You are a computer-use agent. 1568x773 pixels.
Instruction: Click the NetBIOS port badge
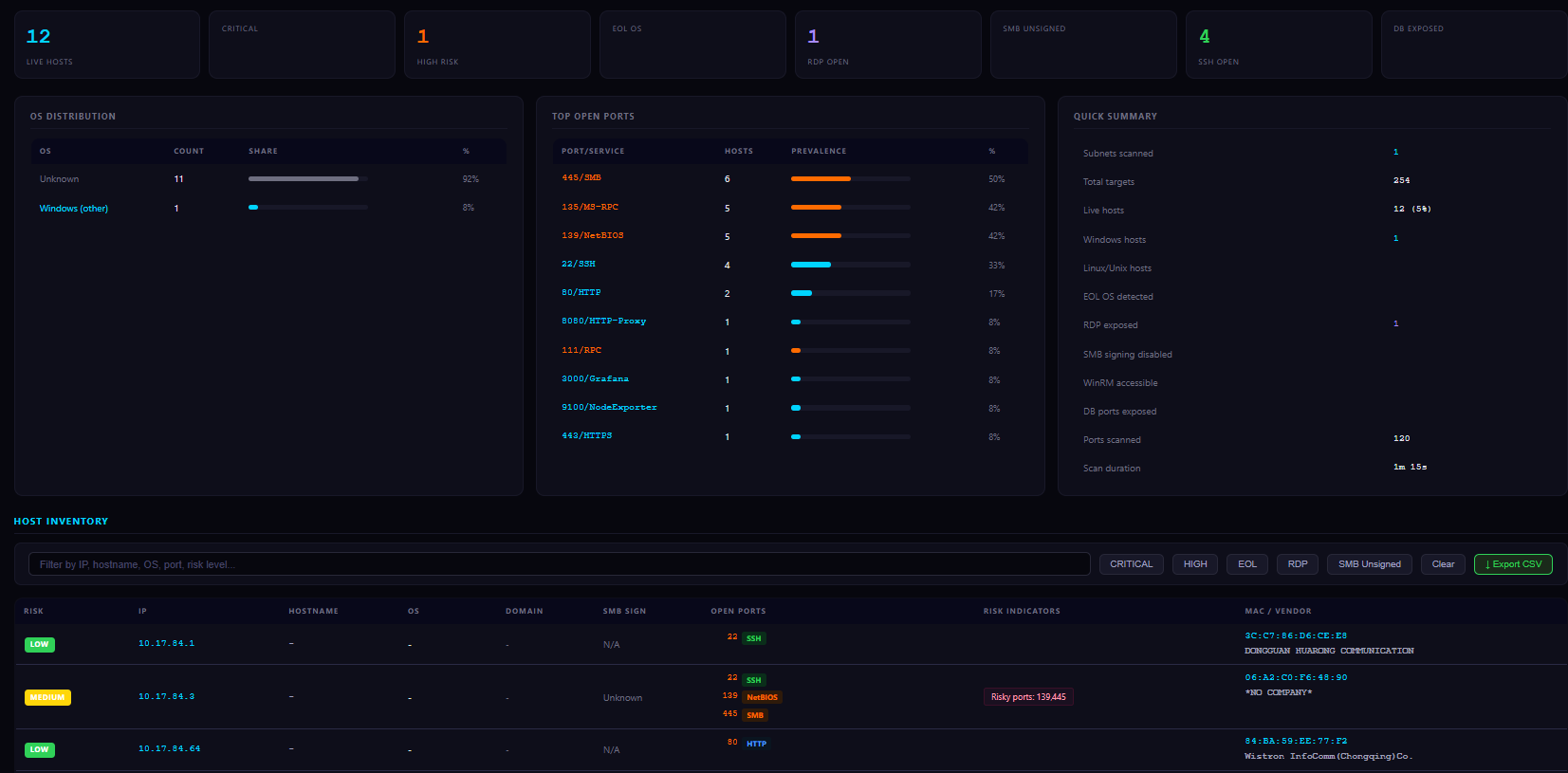[x=762, y=697]
